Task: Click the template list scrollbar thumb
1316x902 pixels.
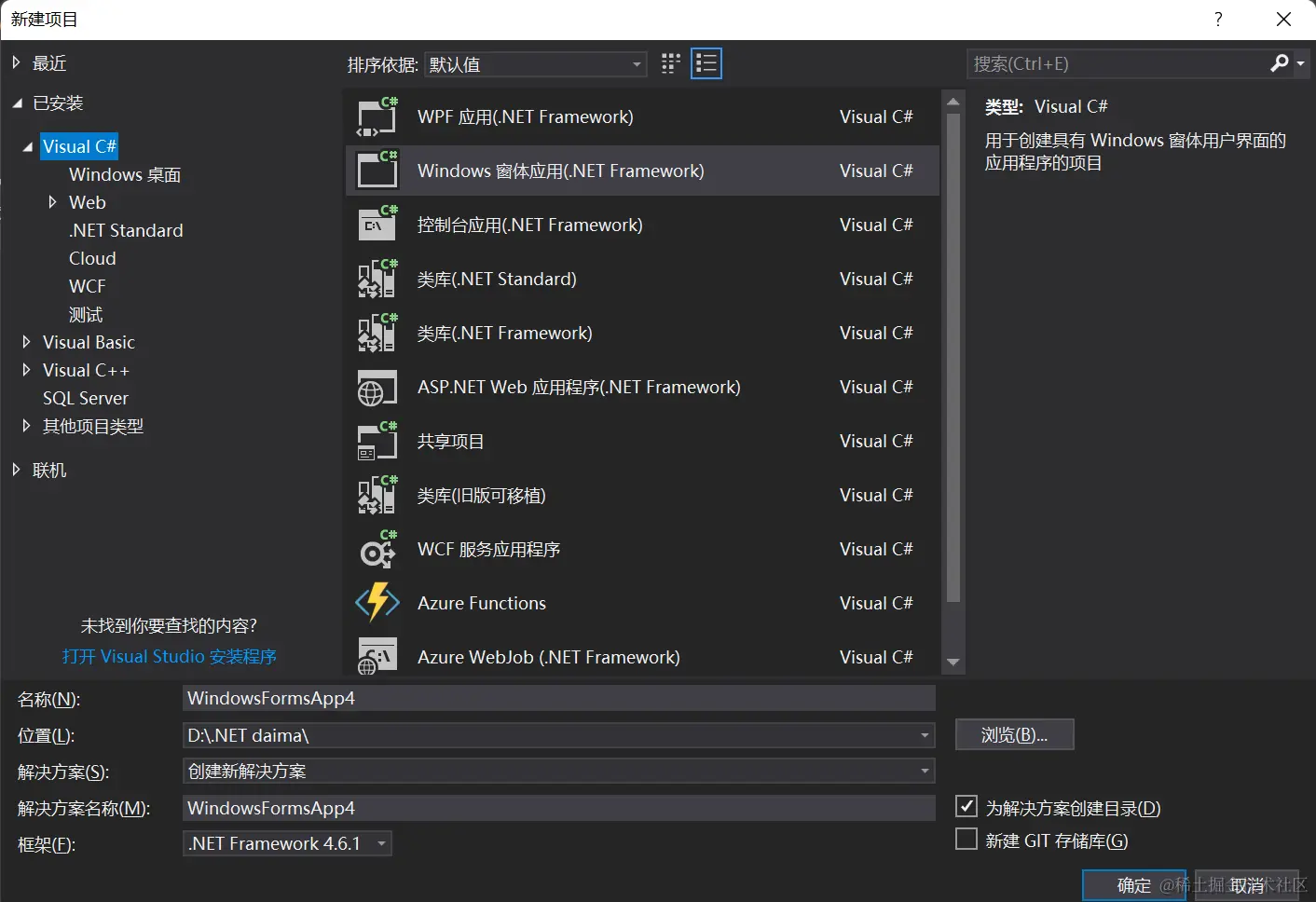Action: 953,358
